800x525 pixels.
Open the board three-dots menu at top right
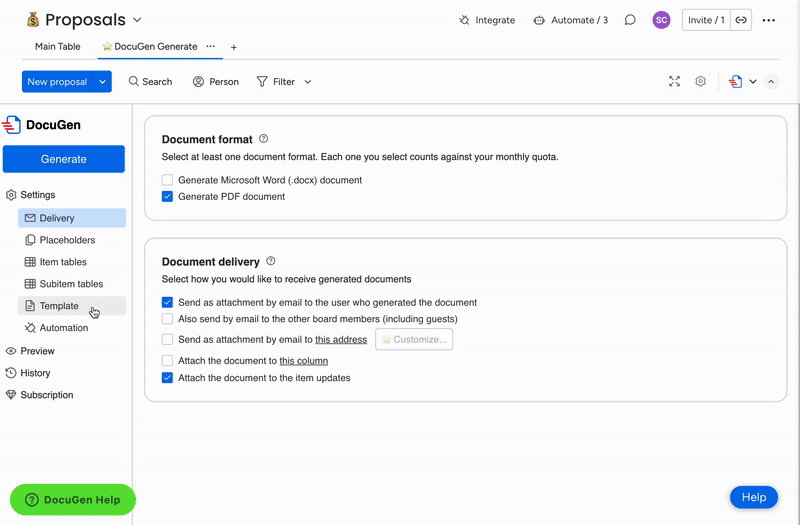(x=769, y=20)
